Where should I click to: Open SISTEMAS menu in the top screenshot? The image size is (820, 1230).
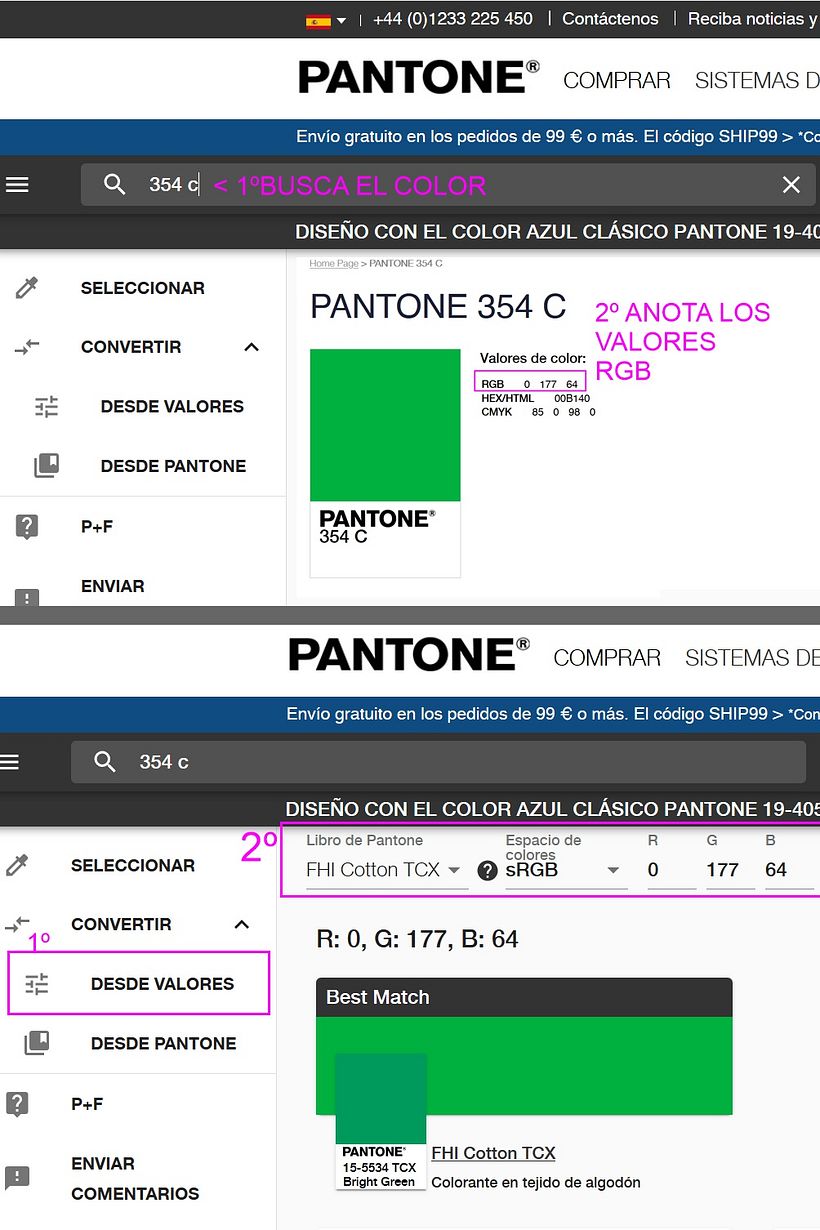click(x=757, y=81)
